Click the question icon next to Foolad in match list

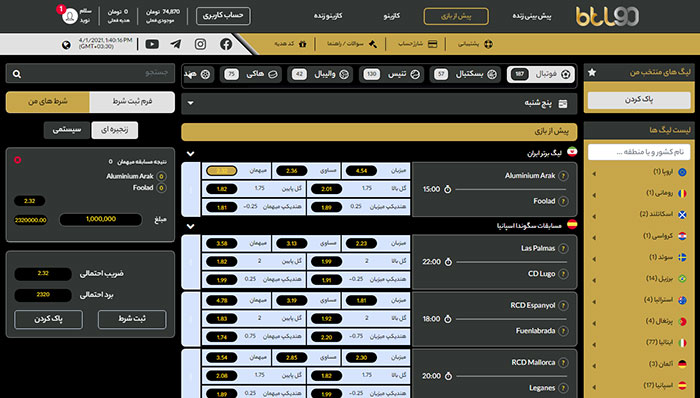563,201
